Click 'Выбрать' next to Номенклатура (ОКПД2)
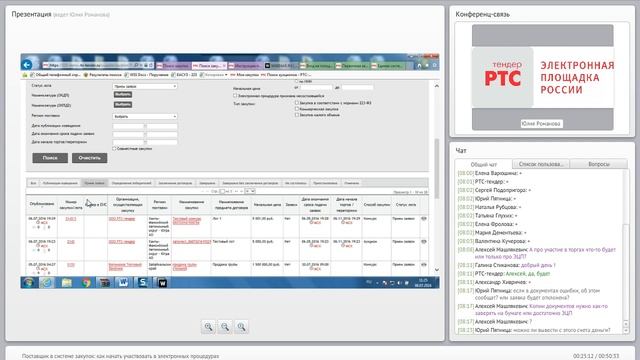This screenshot has height=360, width=640. (x=122, y=104)
